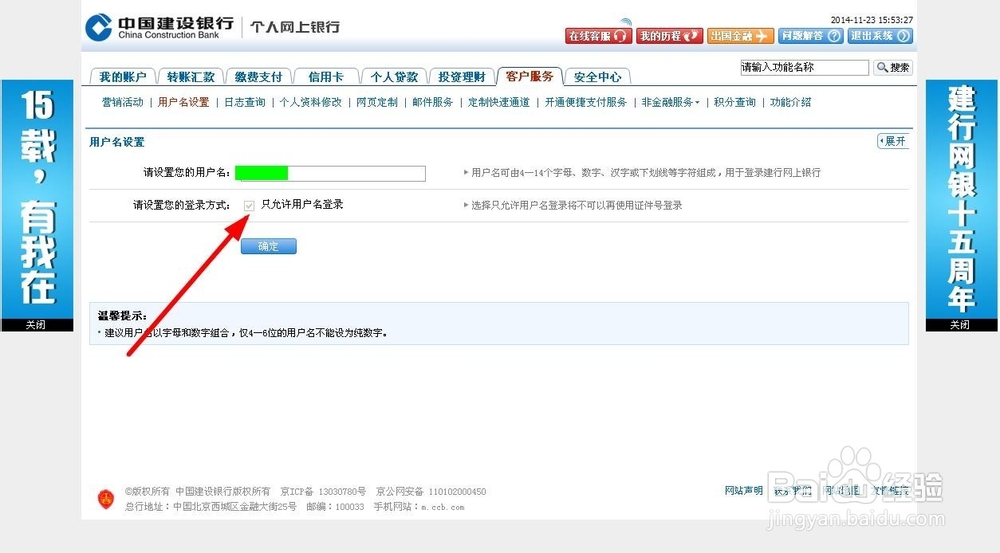Click the red police badge icon in footer

pyautogui.click(x=105, y=499)
